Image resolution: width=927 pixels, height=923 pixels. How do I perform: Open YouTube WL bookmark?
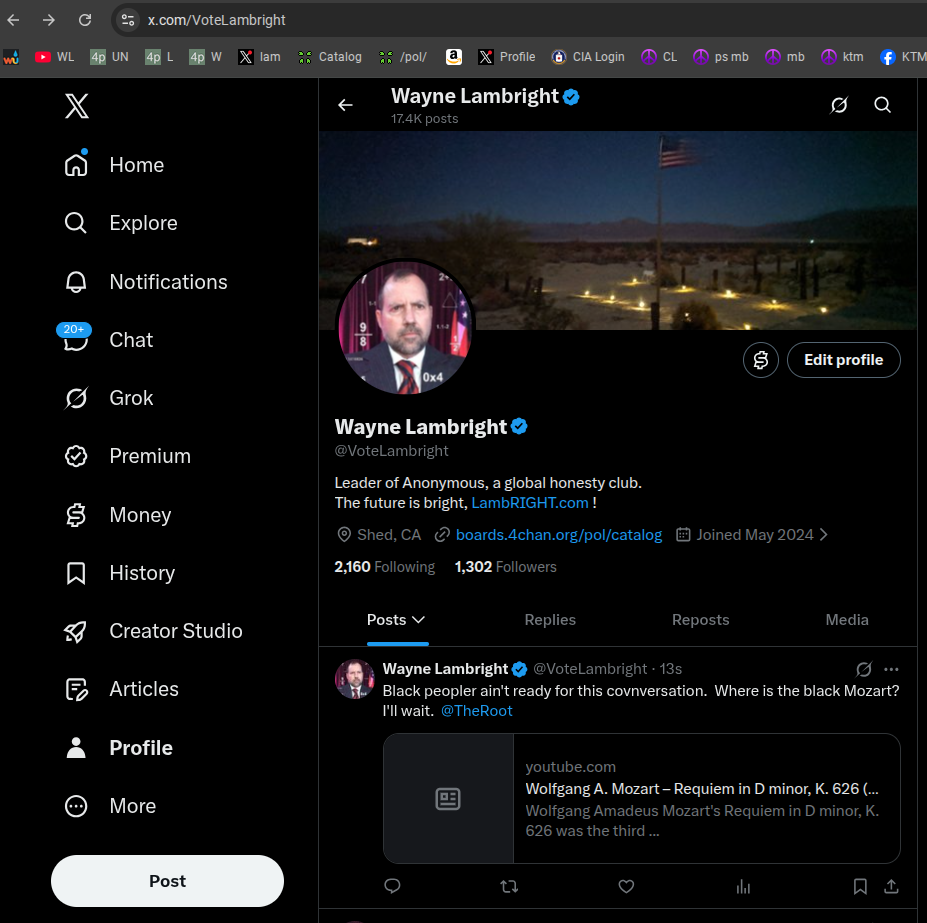[x=54, y=57]
